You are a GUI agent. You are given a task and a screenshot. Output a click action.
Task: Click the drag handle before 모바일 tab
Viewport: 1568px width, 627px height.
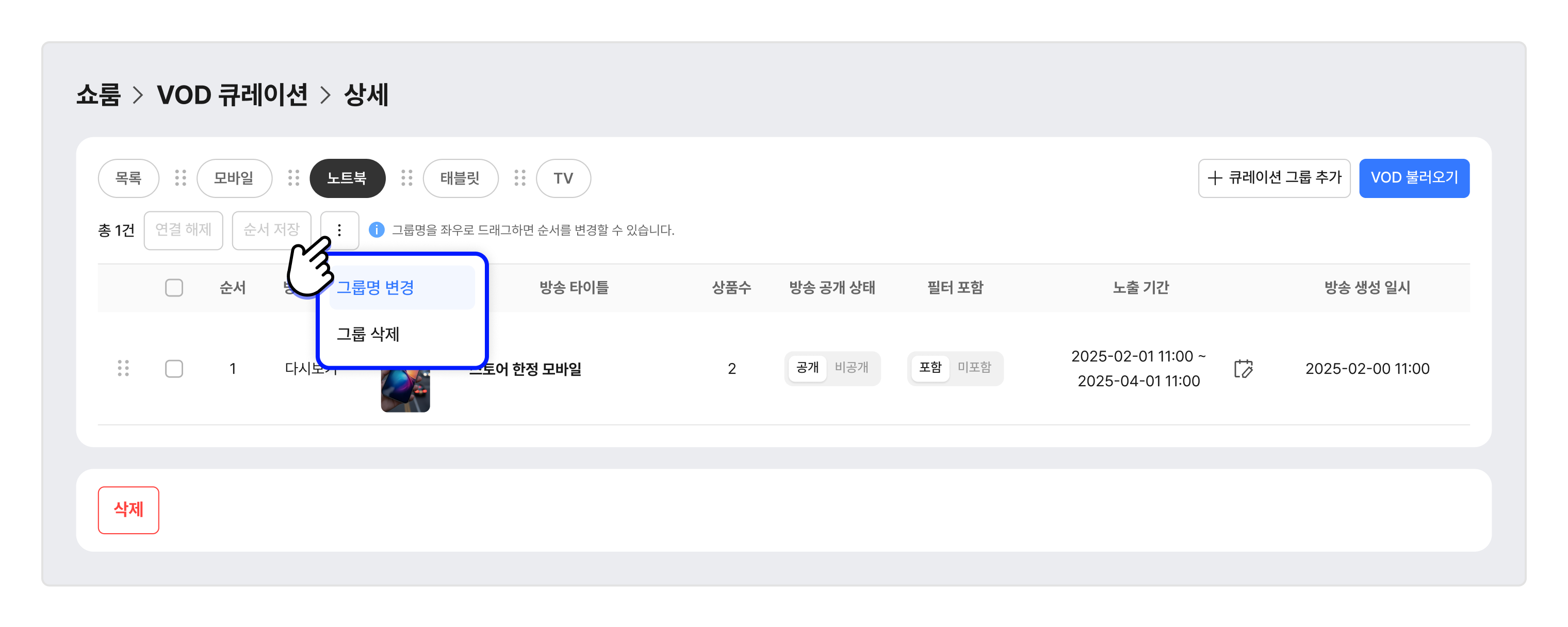pyautogui.click(x=180, y=178)
